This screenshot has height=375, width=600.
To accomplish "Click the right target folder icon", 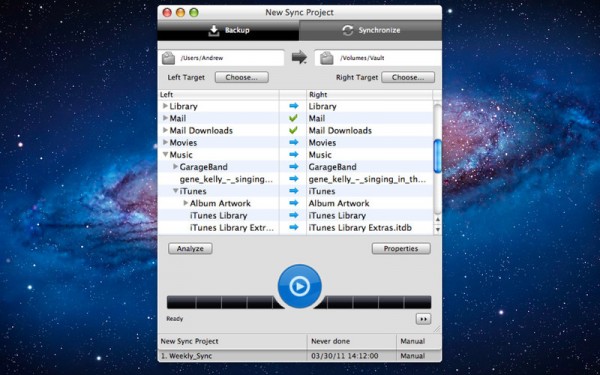I will 327,58.
